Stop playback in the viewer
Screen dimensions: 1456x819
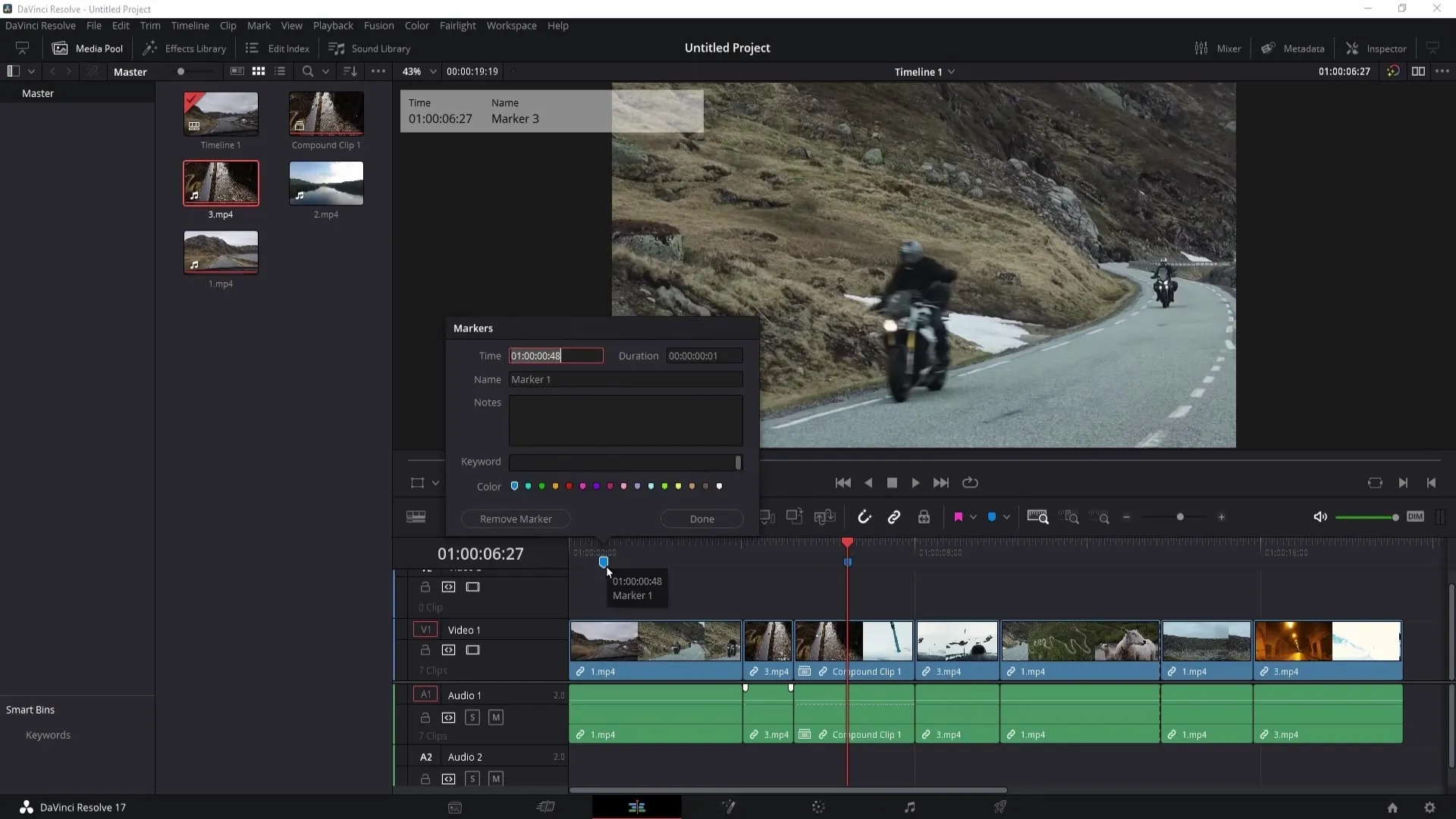point(892,483)
